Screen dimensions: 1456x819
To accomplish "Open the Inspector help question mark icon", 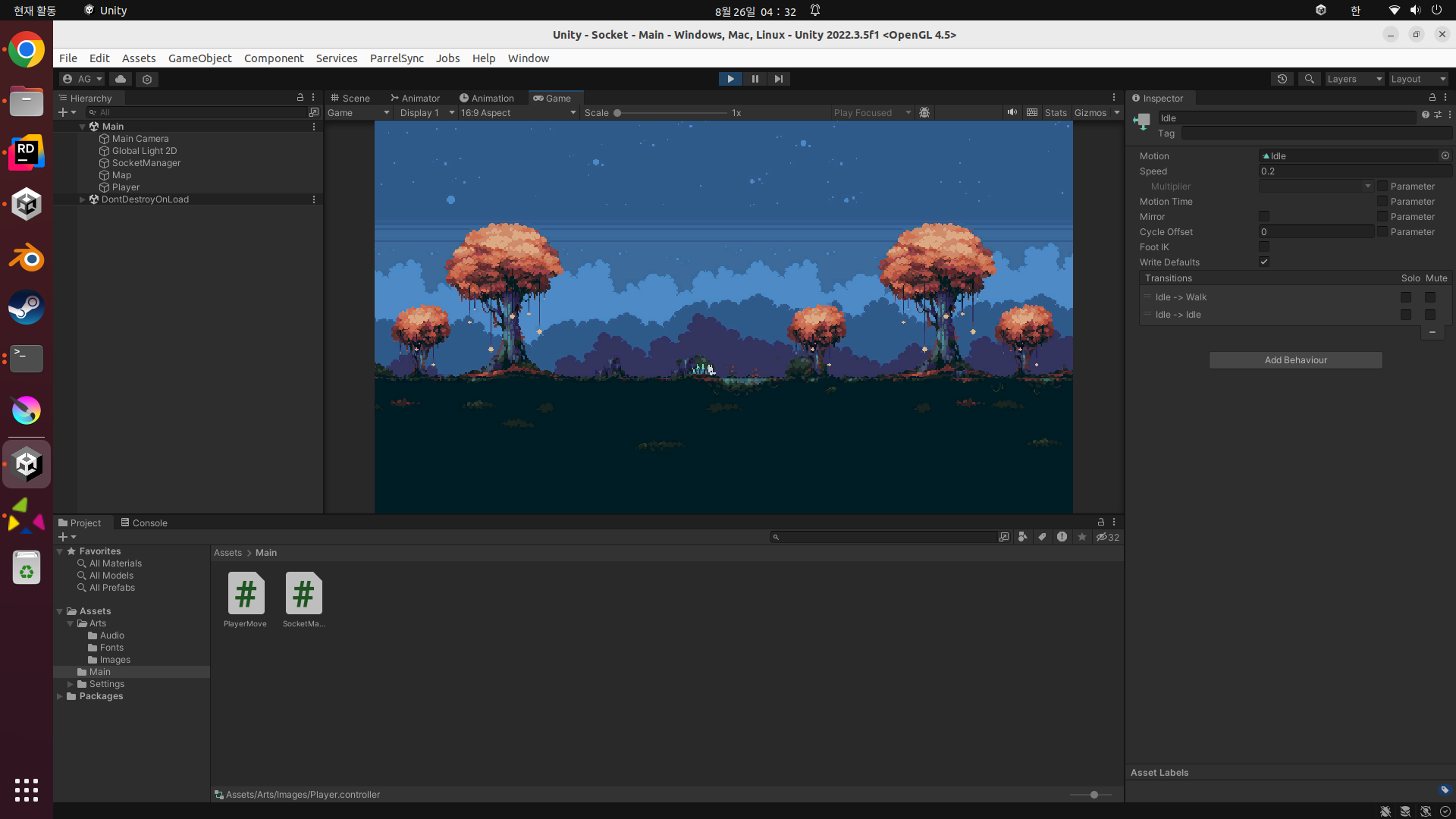I will coord(1426,115).
